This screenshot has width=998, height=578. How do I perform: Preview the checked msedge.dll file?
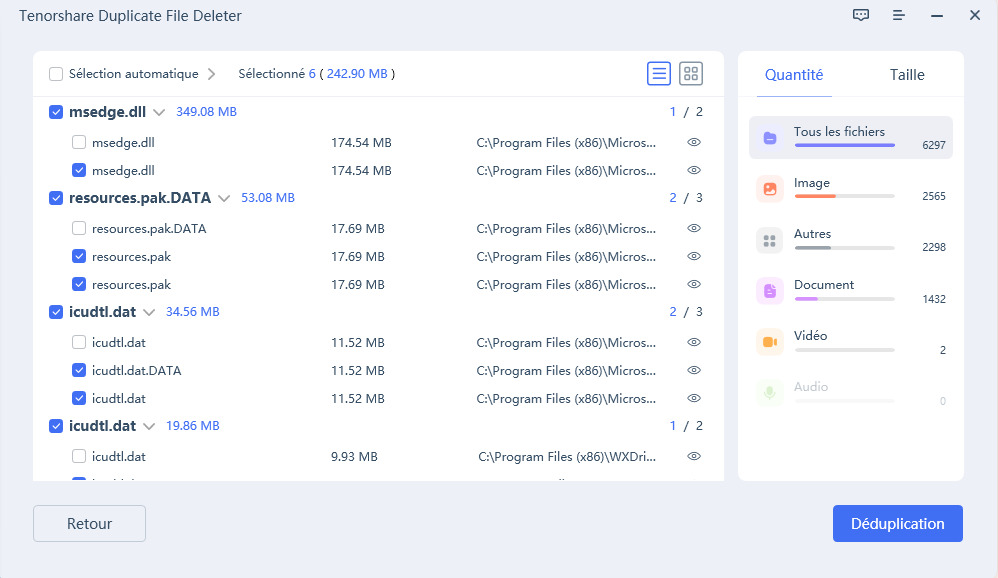point(694,170)
